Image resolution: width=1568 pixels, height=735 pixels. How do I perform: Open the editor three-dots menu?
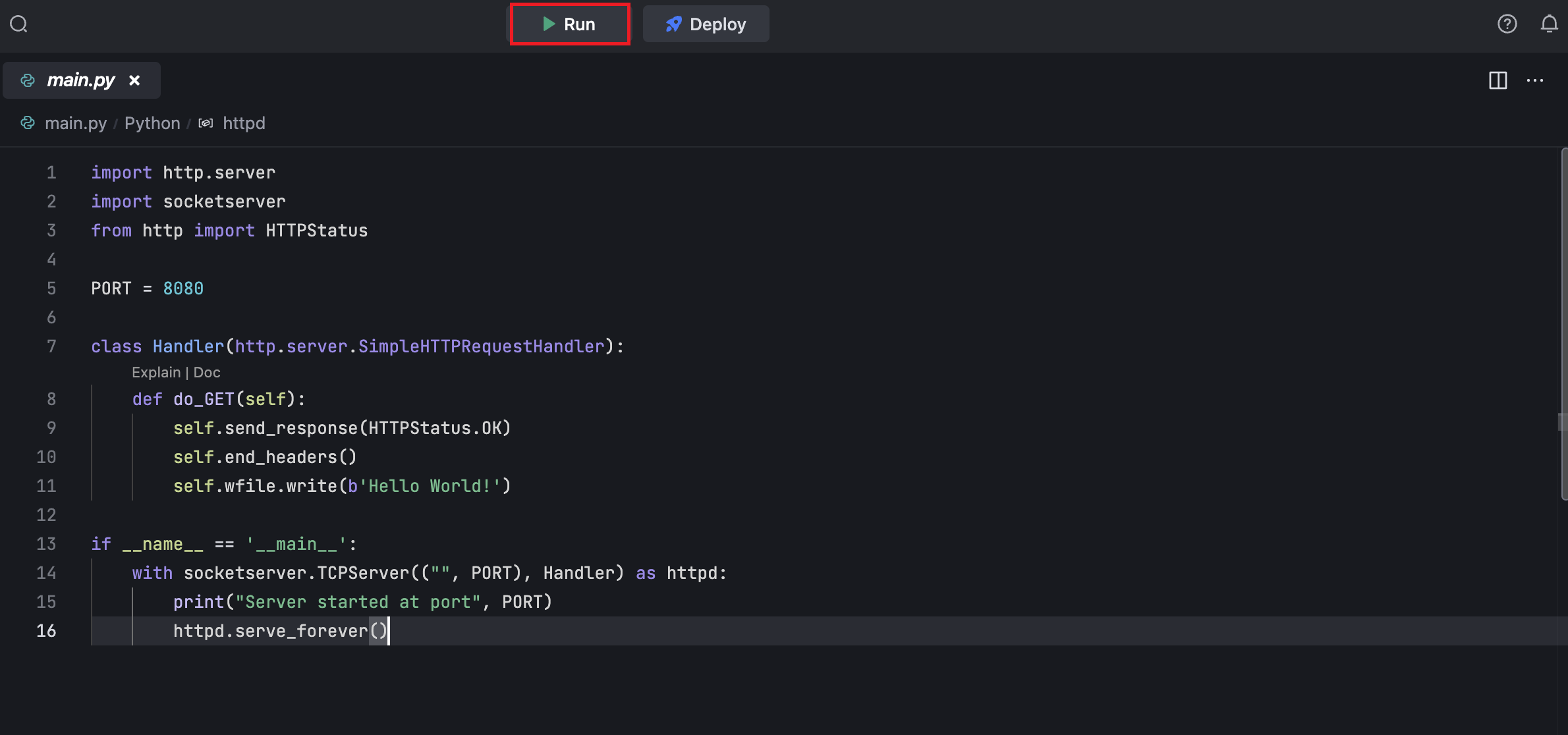coord(1535,80)
